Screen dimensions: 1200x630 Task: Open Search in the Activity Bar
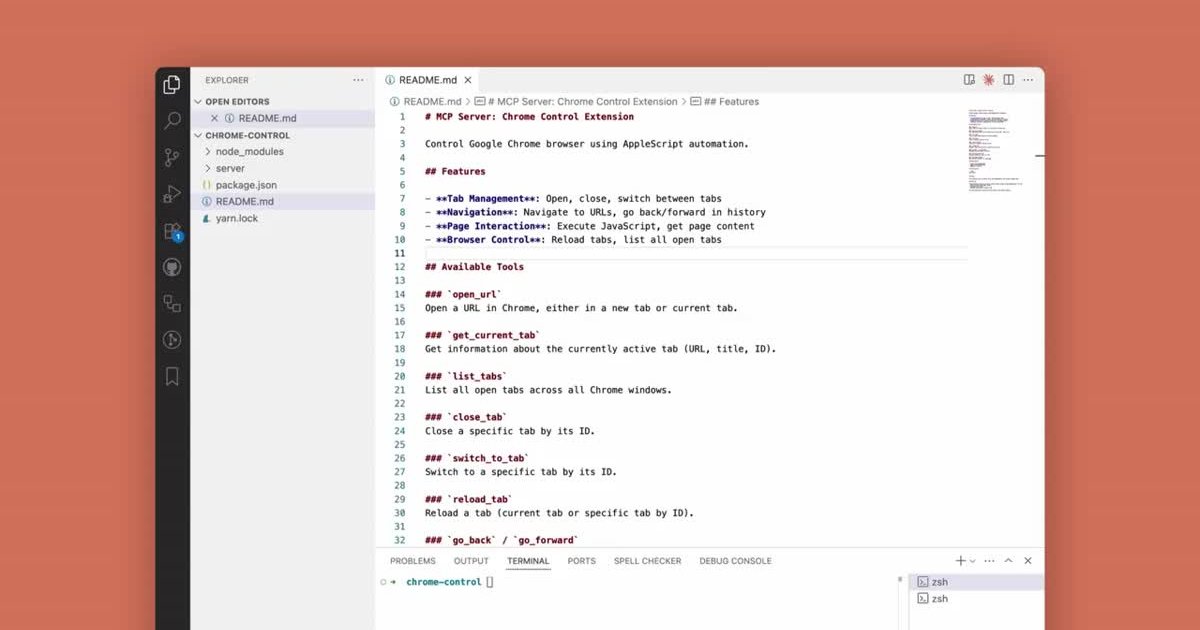pos(171,121)
